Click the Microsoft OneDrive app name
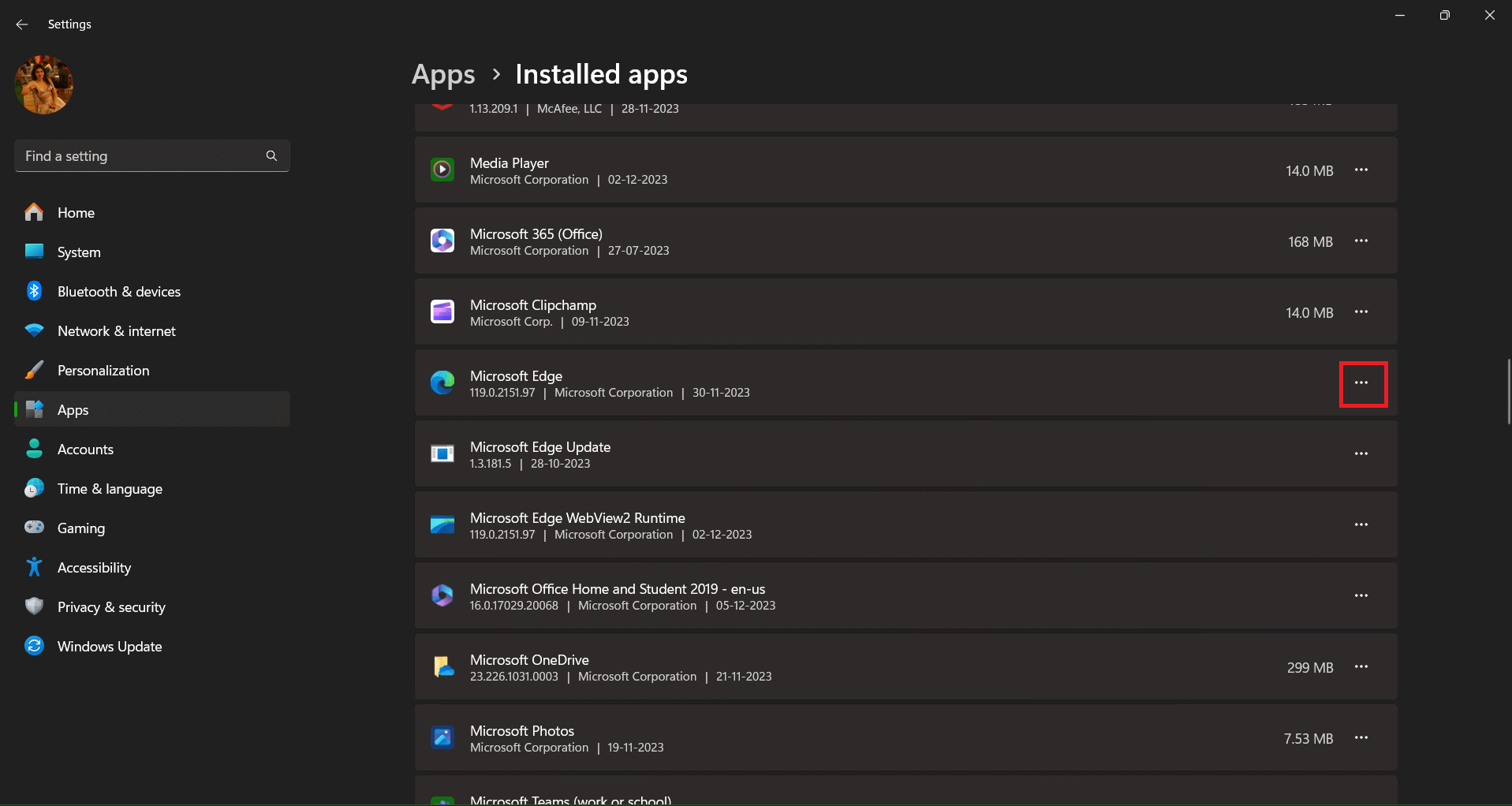 529,660
